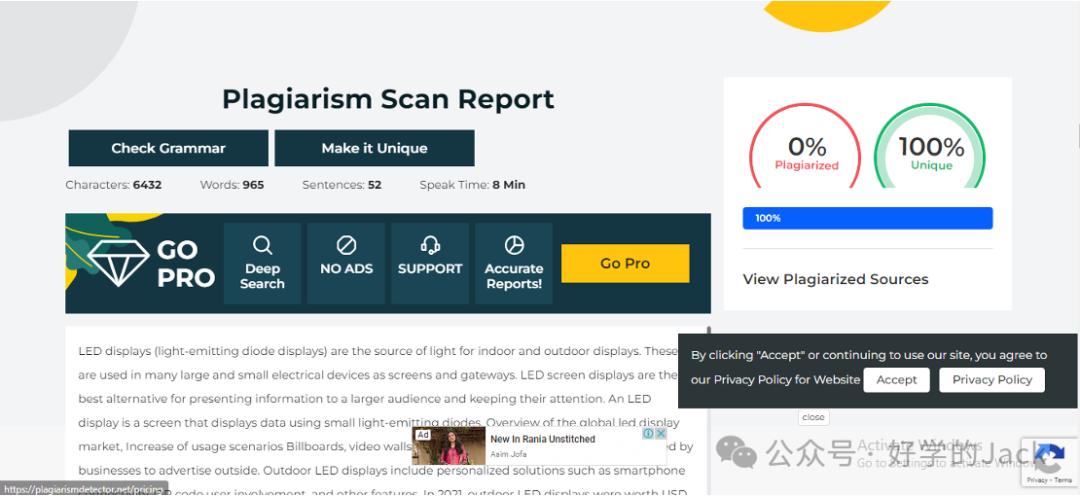Click the SUPPORT headset icon
Viewport: 1080px width, 496px height.
point(430,245)
